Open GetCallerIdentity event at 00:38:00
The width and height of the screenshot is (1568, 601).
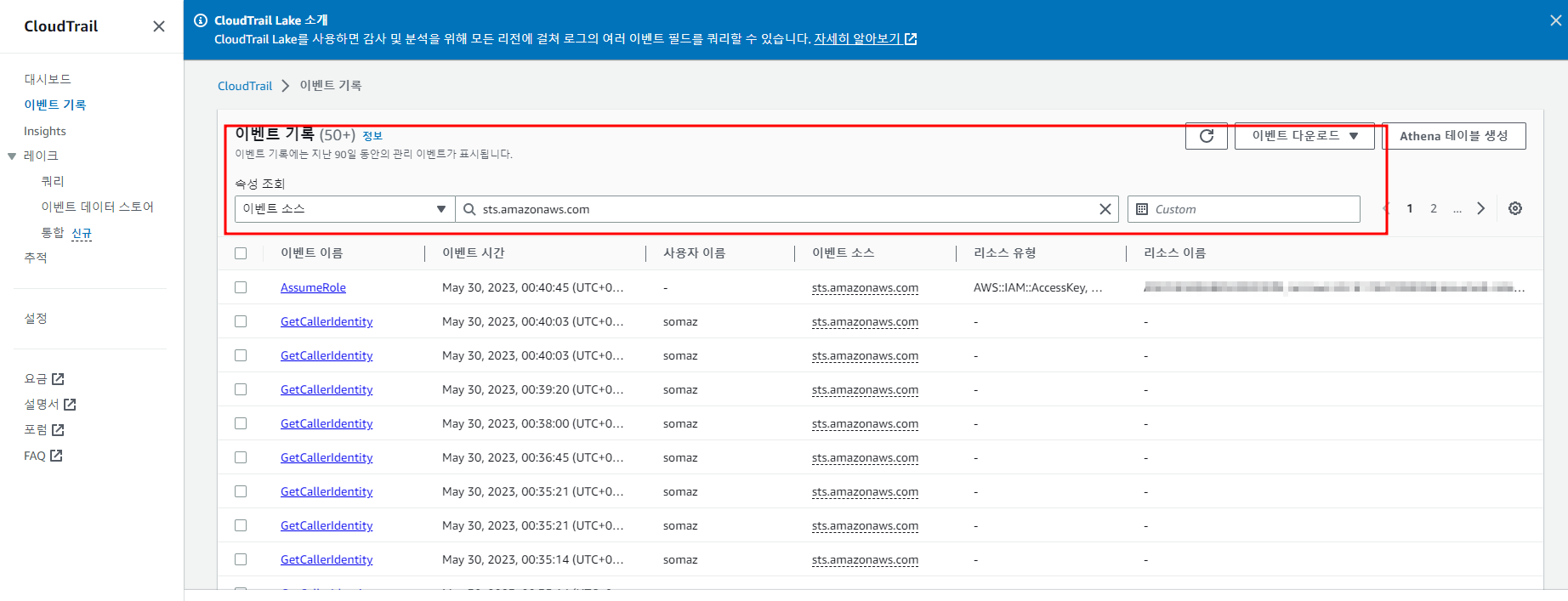327,423
